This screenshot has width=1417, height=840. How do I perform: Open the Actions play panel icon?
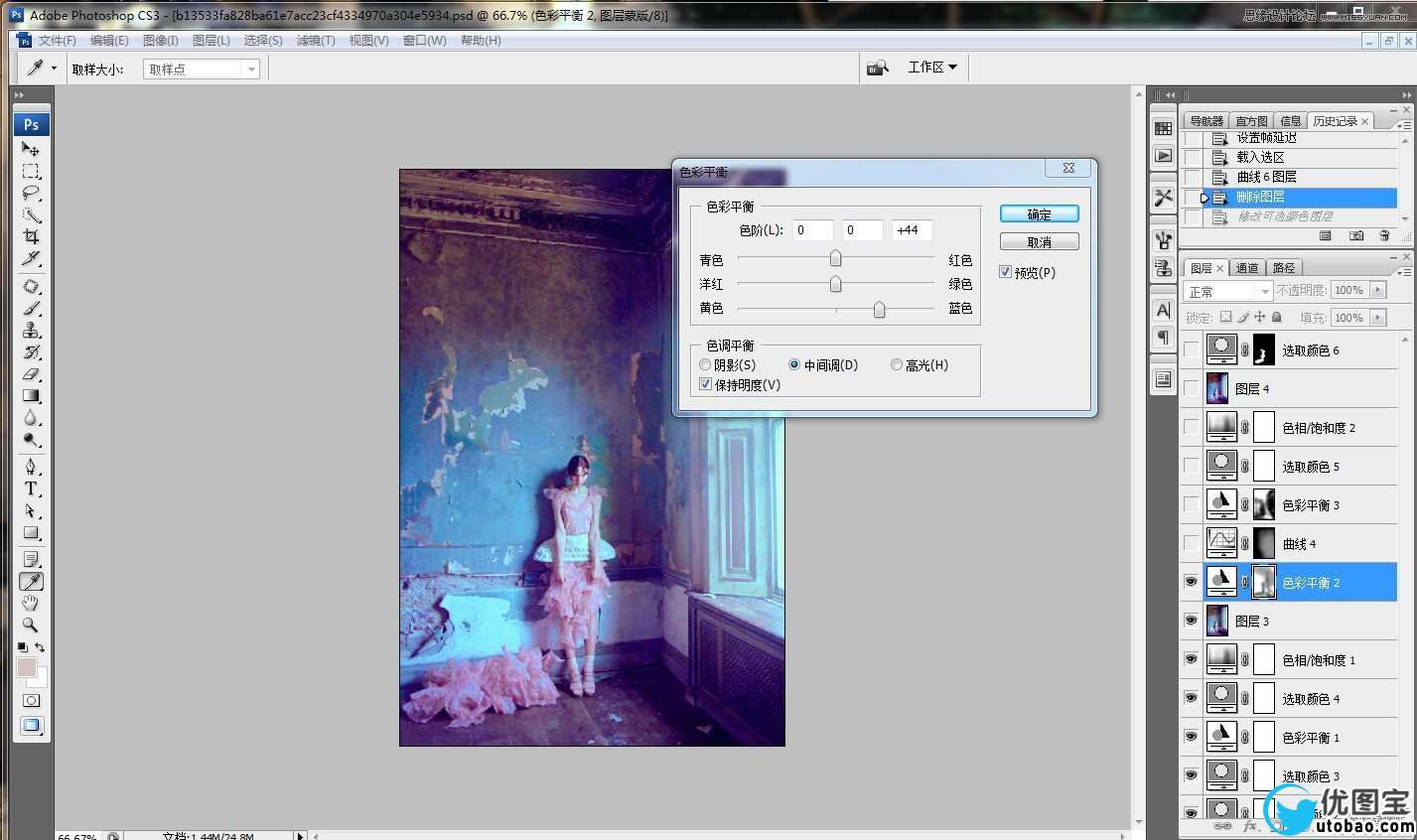coord(1163,156)
